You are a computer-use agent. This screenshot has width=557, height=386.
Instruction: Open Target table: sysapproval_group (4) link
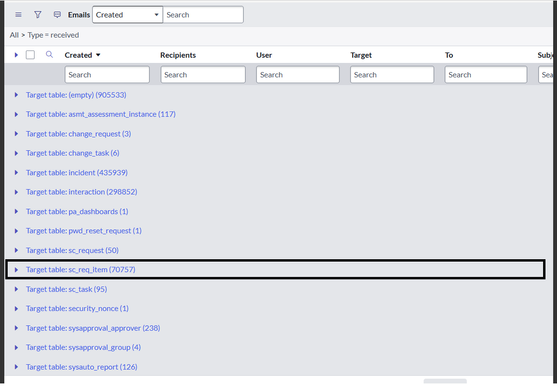[x=83, y=347]
